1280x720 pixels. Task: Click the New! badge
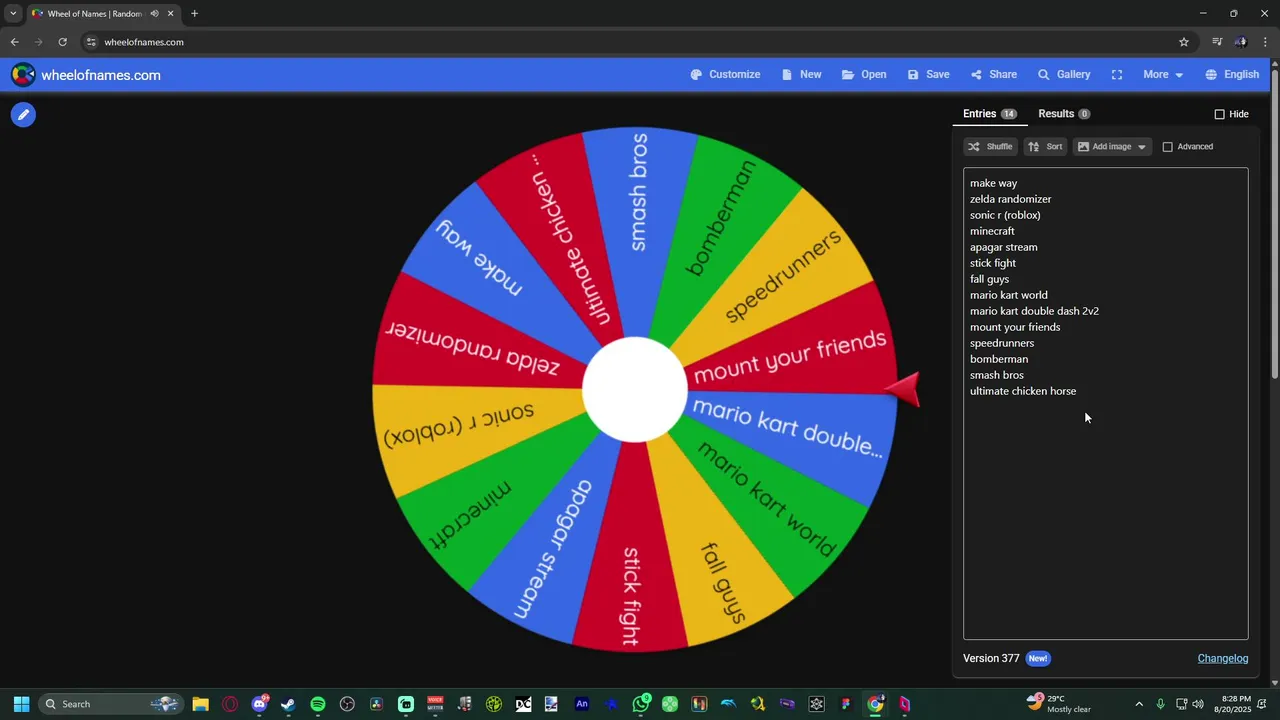pyautogui.click(x=1038, y=658)
